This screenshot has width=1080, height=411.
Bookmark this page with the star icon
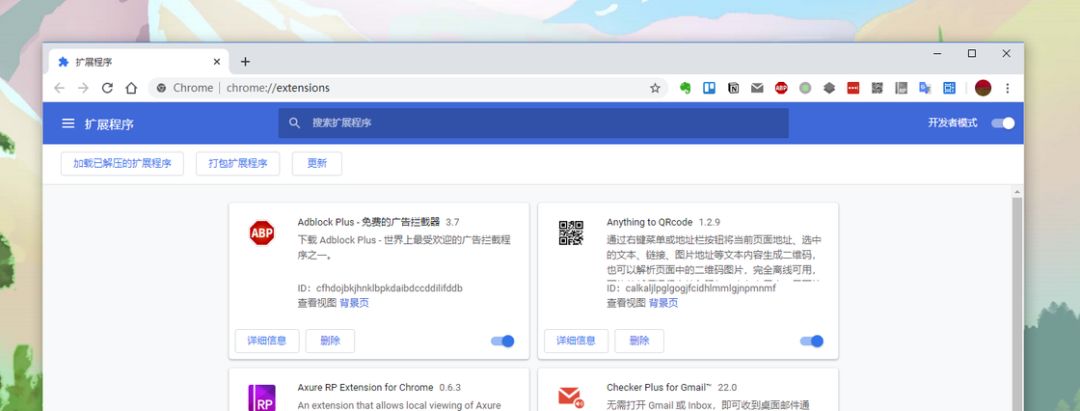655,88
